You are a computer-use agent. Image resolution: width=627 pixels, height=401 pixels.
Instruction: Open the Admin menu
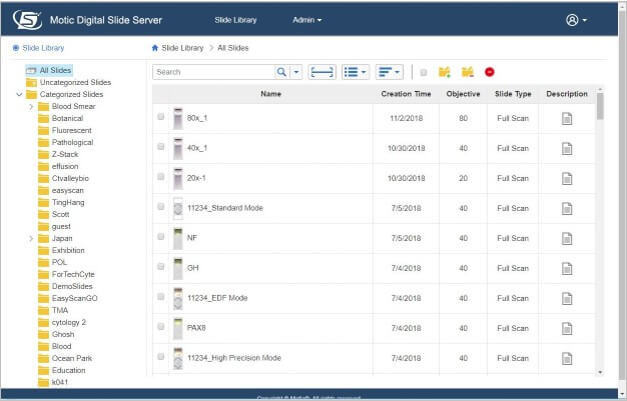click(307, 20)
